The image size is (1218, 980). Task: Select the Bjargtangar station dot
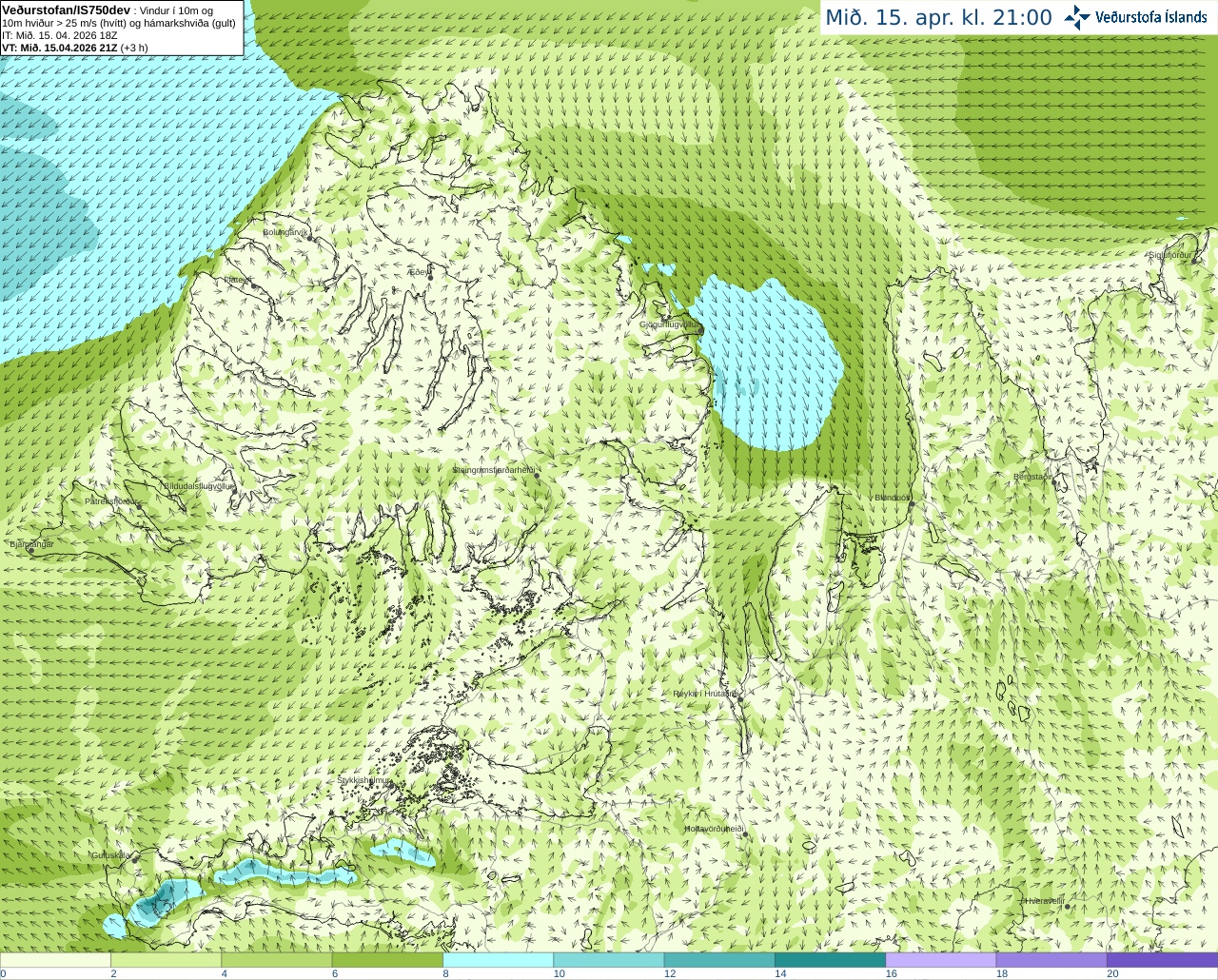(31, 551)
